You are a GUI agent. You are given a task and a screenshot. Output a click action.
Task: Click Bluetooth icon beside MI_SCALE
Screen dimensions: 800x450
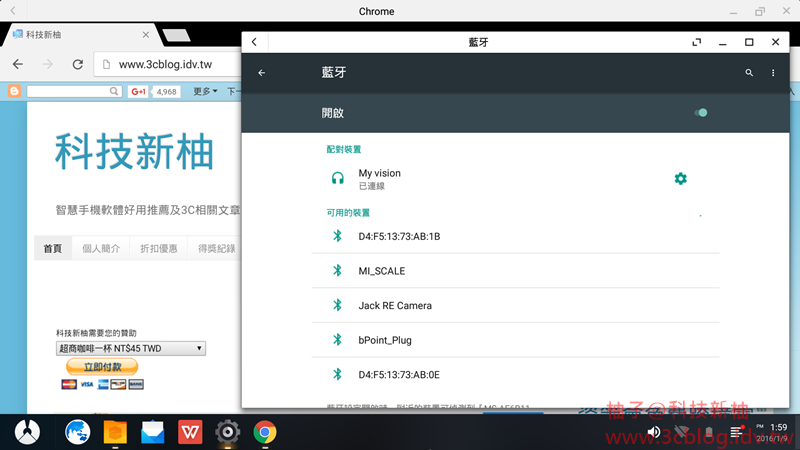point(337,270)
